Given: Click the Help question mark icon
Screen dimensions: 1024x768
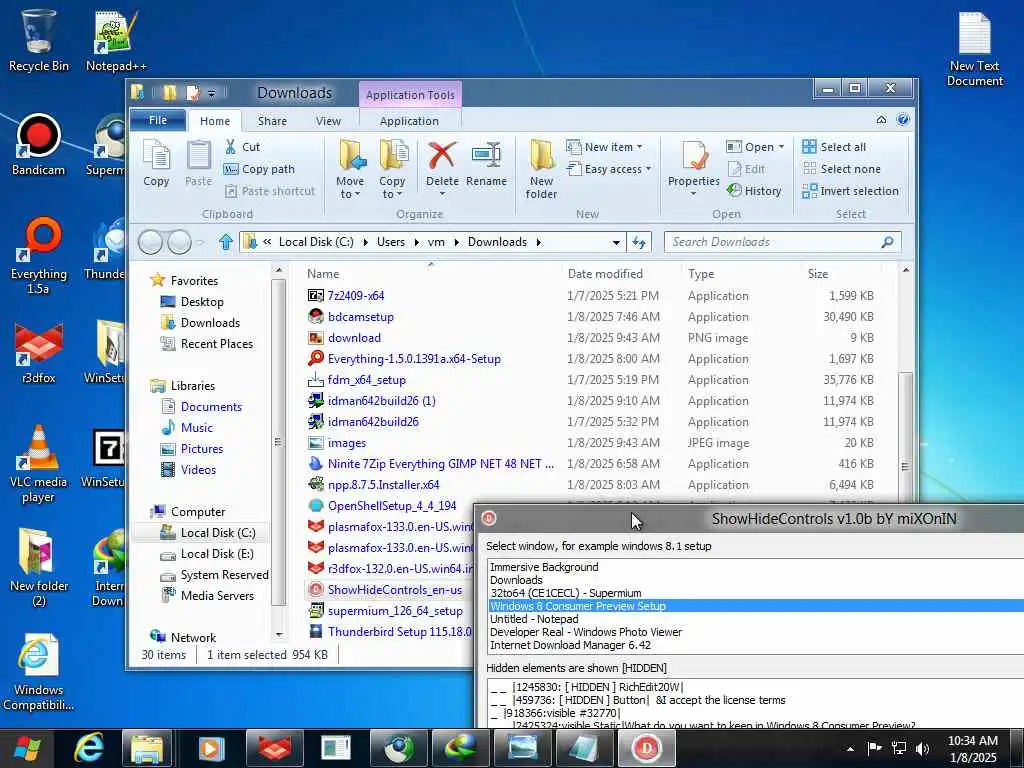Looking at the screenshot, I should (903, 120).
